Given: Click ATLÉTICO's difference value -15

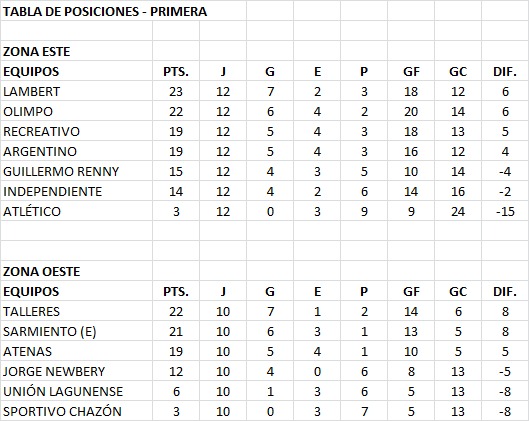Looking at the screenshot, I should (x=505, y=212).
